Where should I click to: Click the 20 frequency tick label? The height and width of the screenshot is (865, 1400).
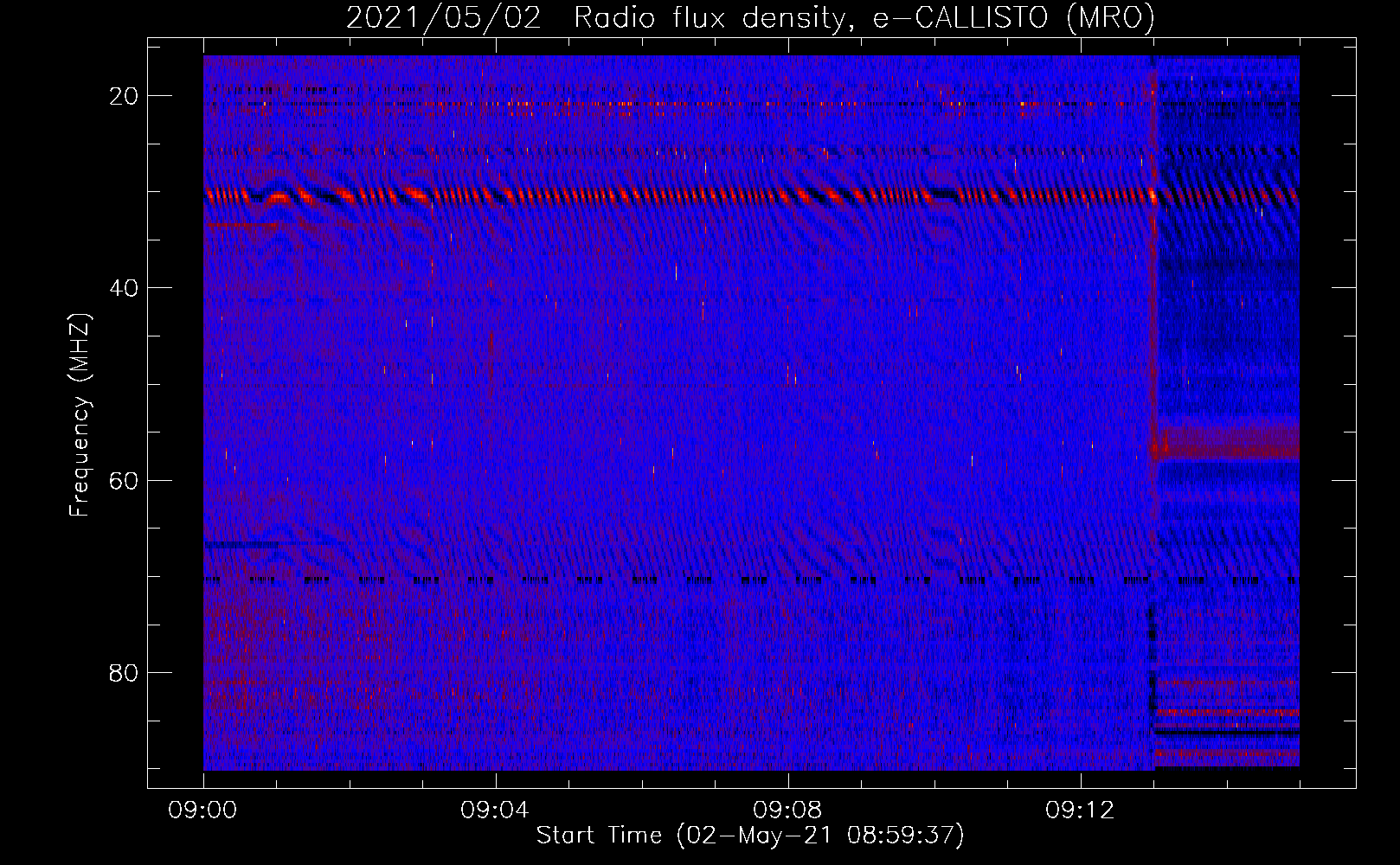pos(124,96)
